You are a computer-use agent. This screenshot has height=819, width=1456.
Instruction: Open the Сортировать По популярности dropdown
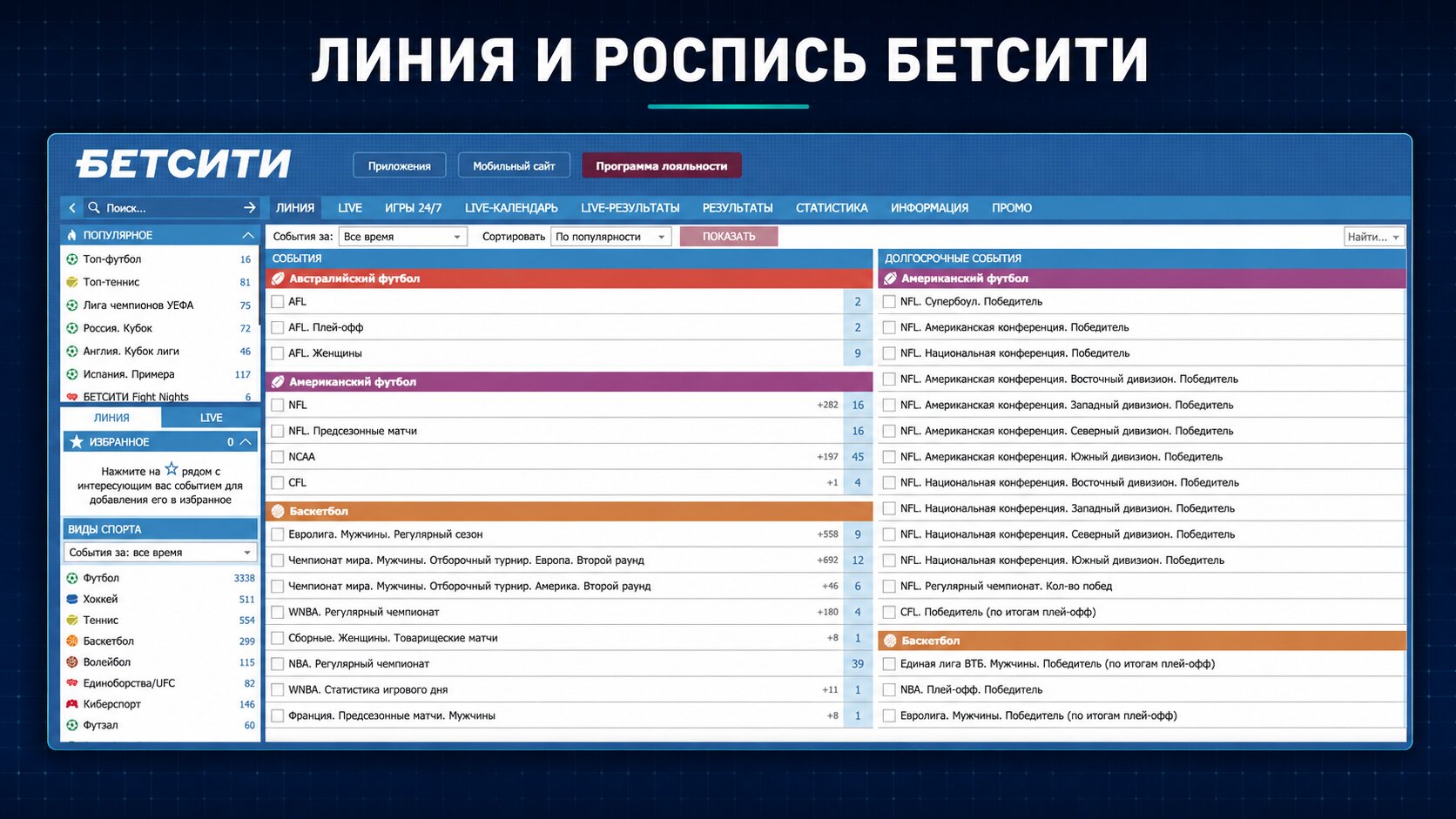610,237
